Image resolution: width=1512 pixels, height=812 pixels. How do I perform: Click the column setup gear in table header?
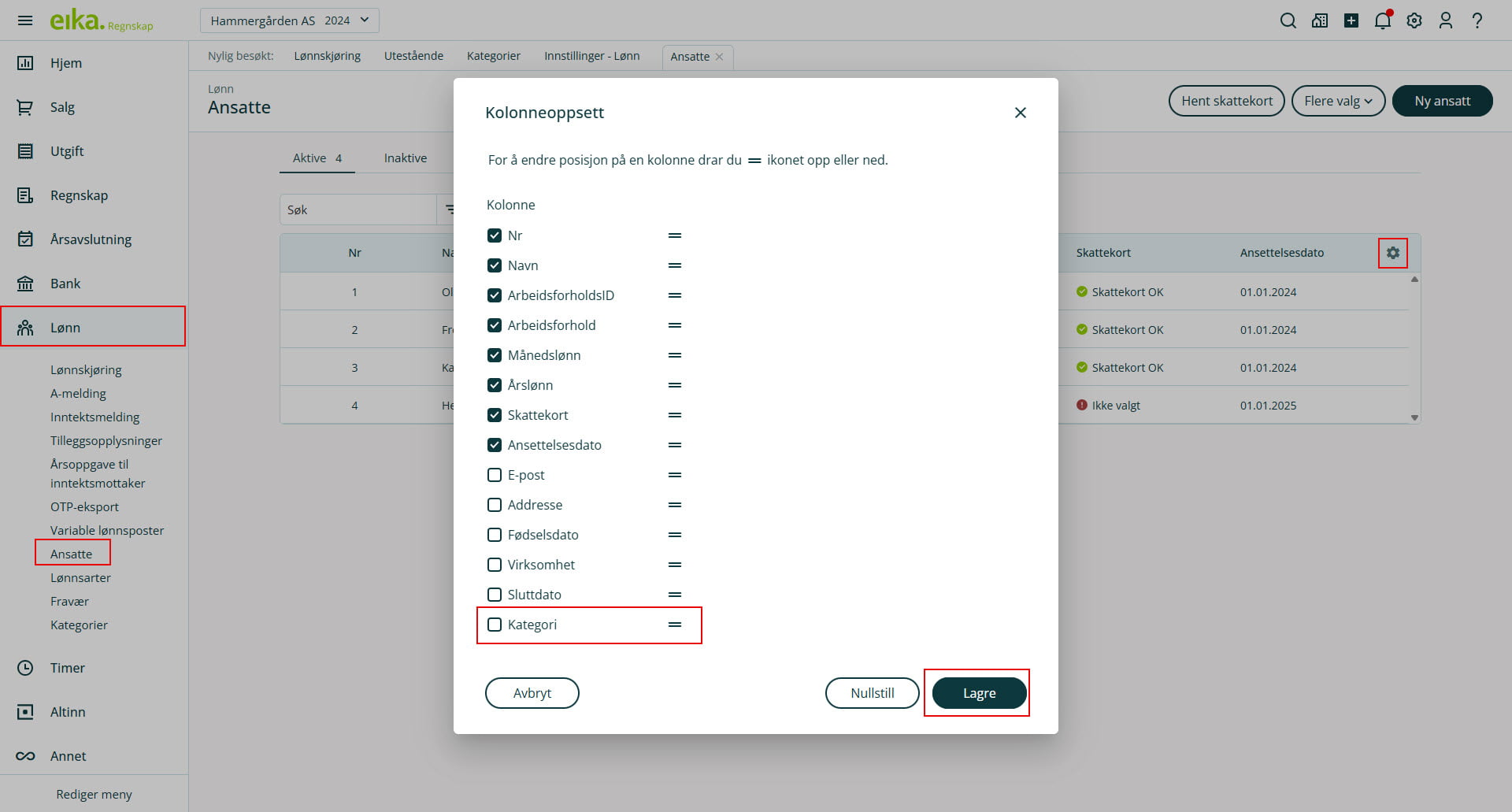[x=1392, y=253]
